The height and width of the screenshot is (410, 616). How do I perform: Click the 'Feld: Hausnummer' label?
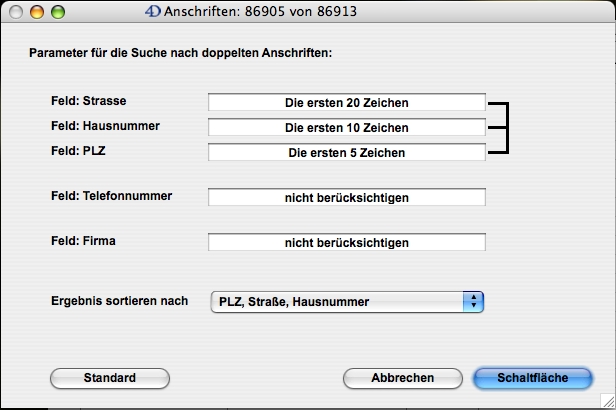[105, 126]
